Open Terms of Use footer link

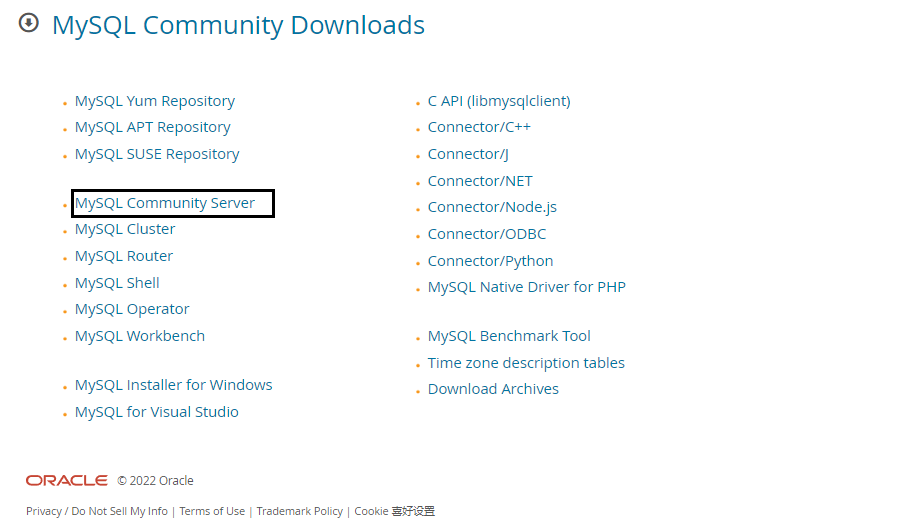[x=212, y=511]
